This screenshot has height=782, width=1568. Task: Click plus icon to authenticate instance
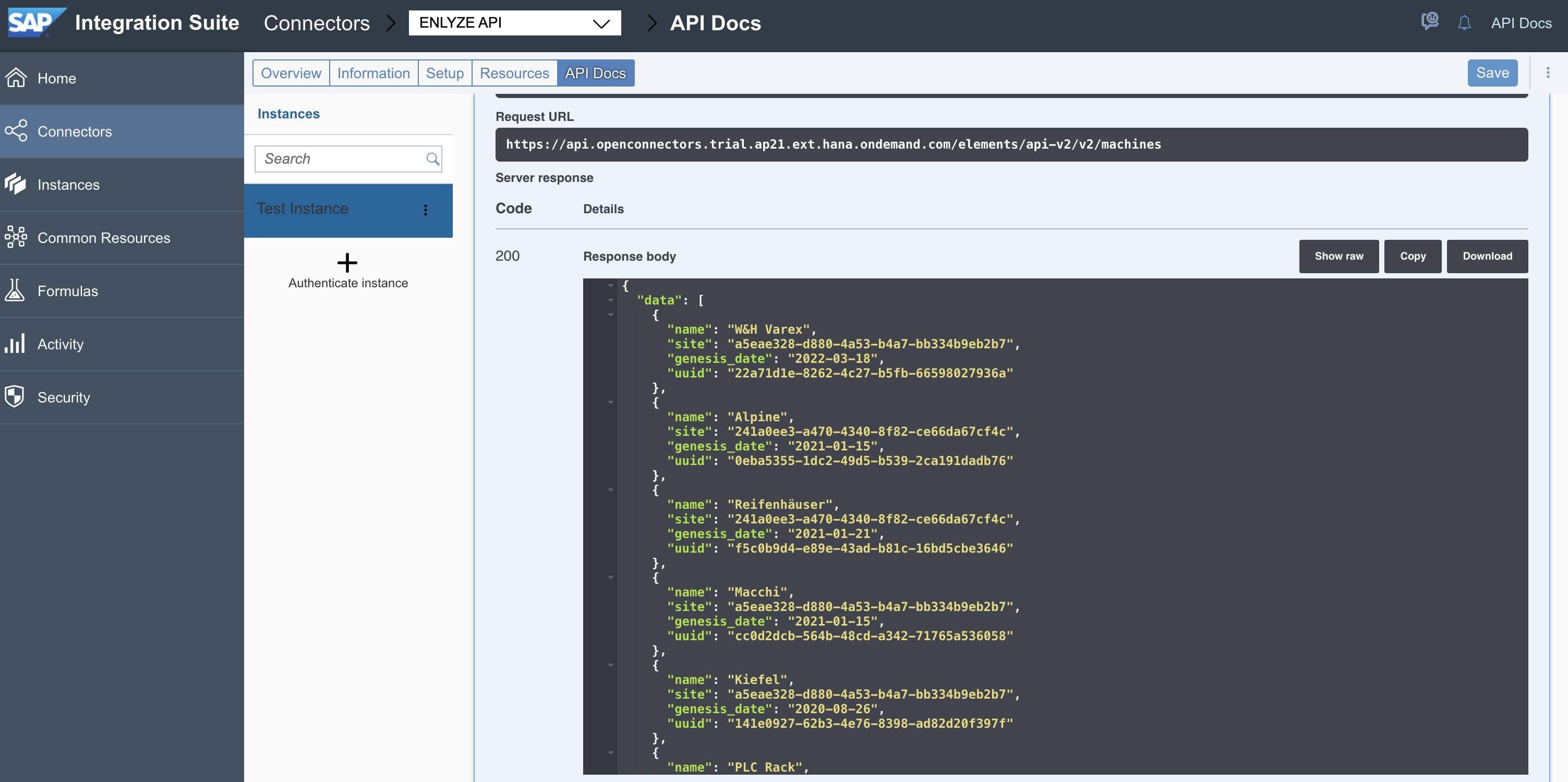tap(347, 263)
